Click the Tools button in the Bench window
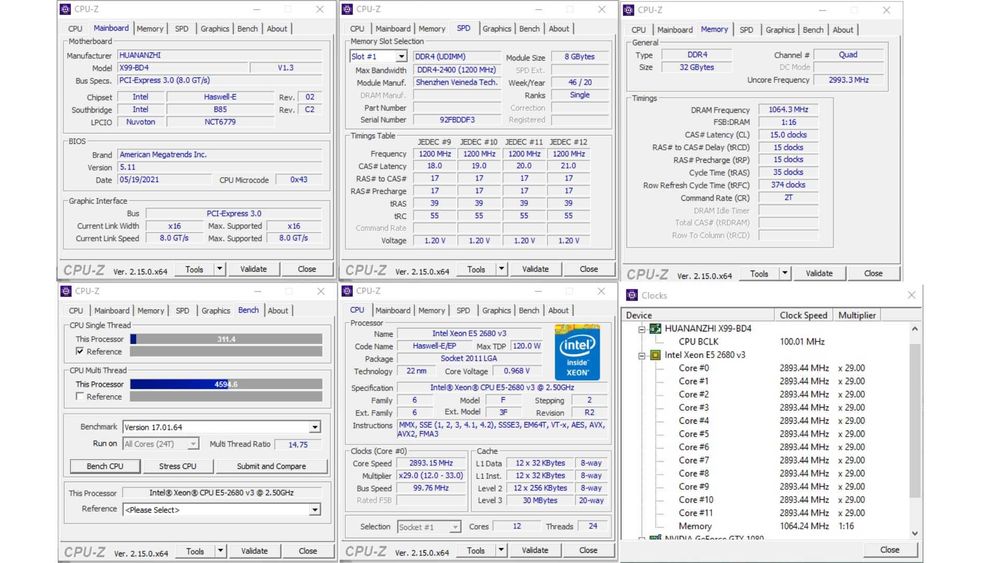 coord(195,551)
